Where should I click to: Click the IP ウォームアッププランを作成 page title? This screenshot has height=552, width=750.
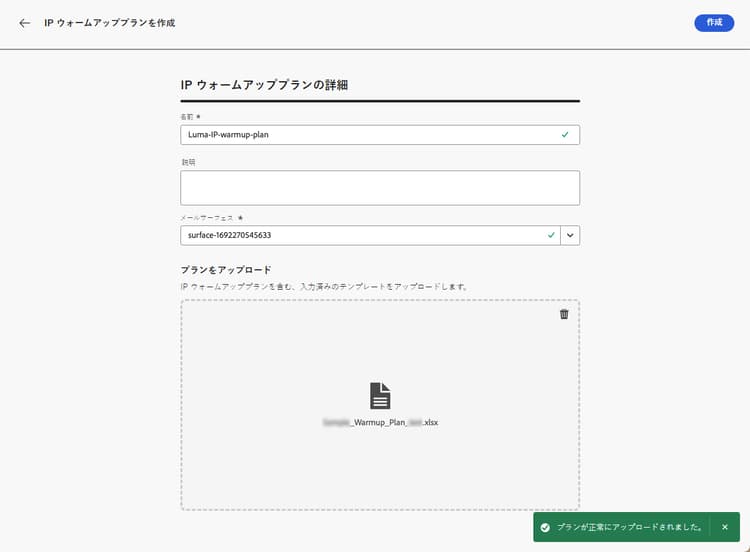tap(110, 23)
